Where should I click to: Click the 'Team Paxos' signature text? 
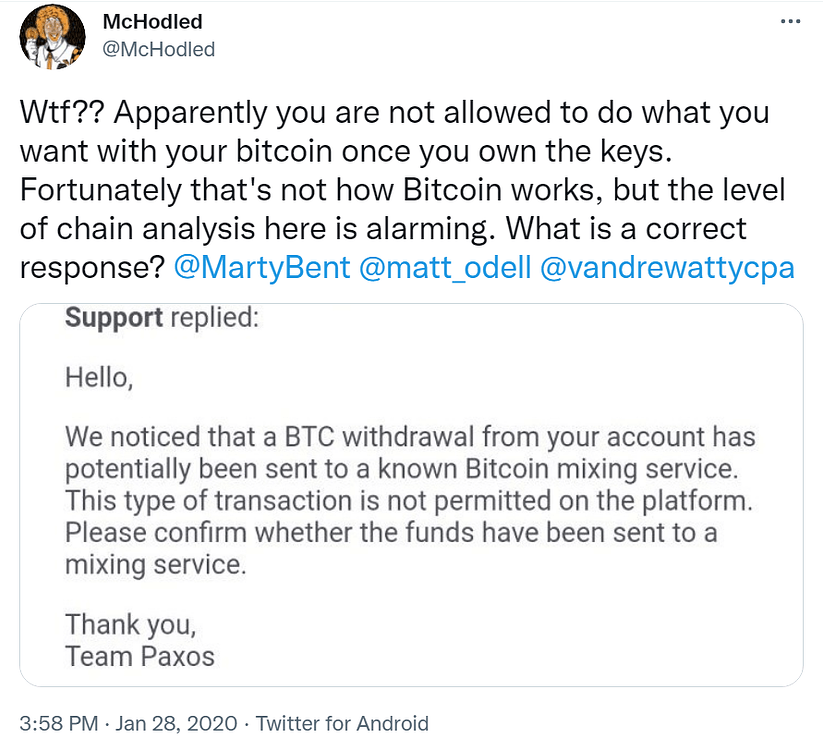click(140, 657)
